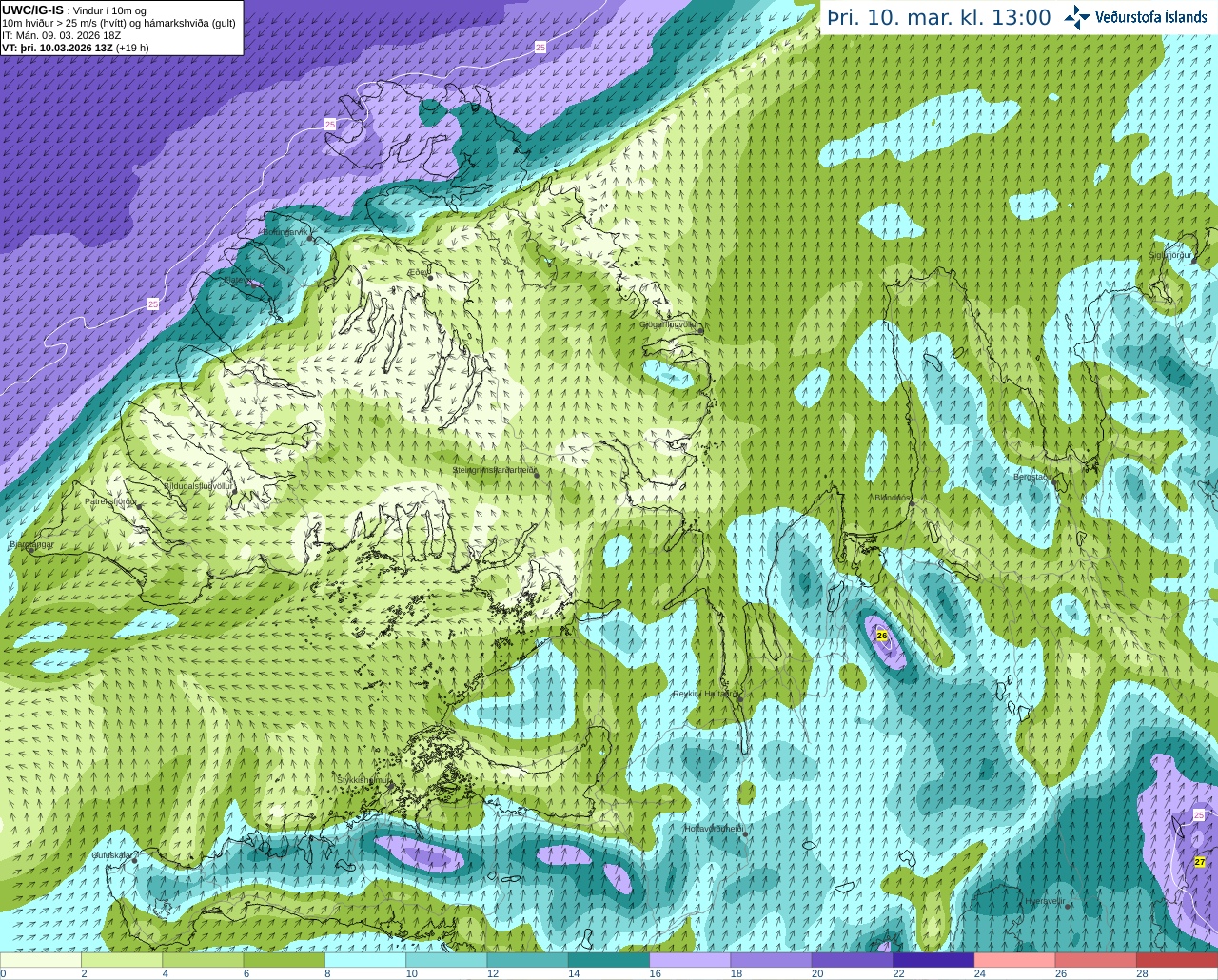Screen dimensions: 1218x980
Task: Click the 'VT: þri. 10.03.2026 13Z (+19 h)' line
Action: [75, 48]
